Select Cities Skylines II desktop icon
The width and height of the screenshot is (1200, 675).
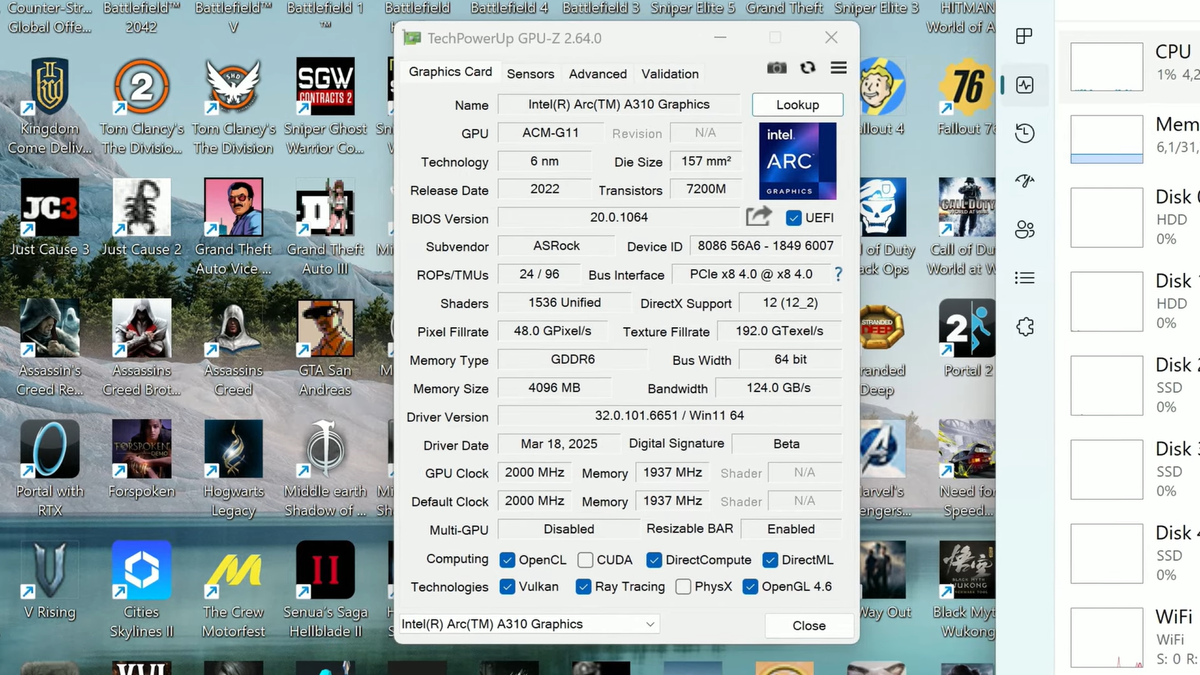[141, 590]
